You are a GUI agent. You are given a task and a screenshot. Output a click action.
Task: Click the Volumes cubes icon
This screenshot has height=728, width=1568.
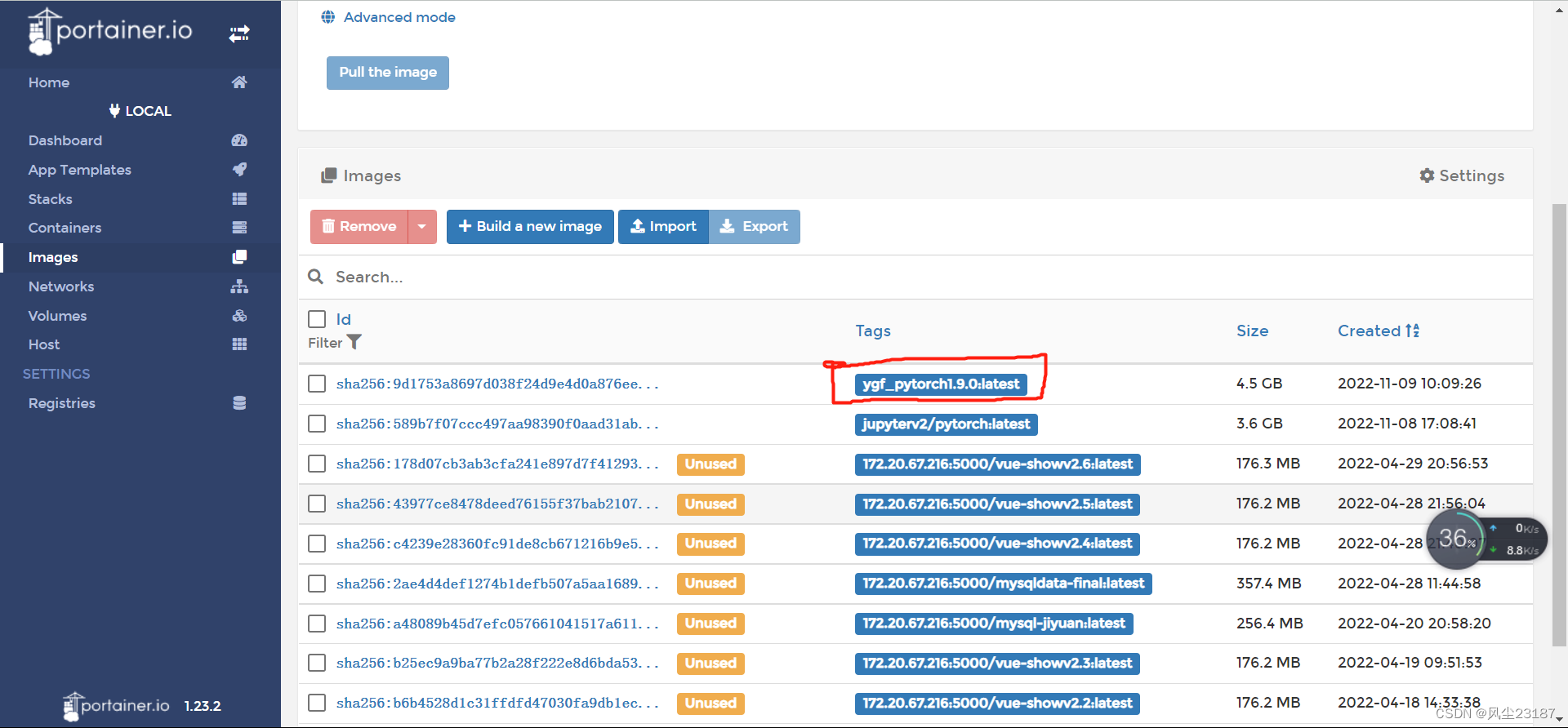tap(239, 316)
